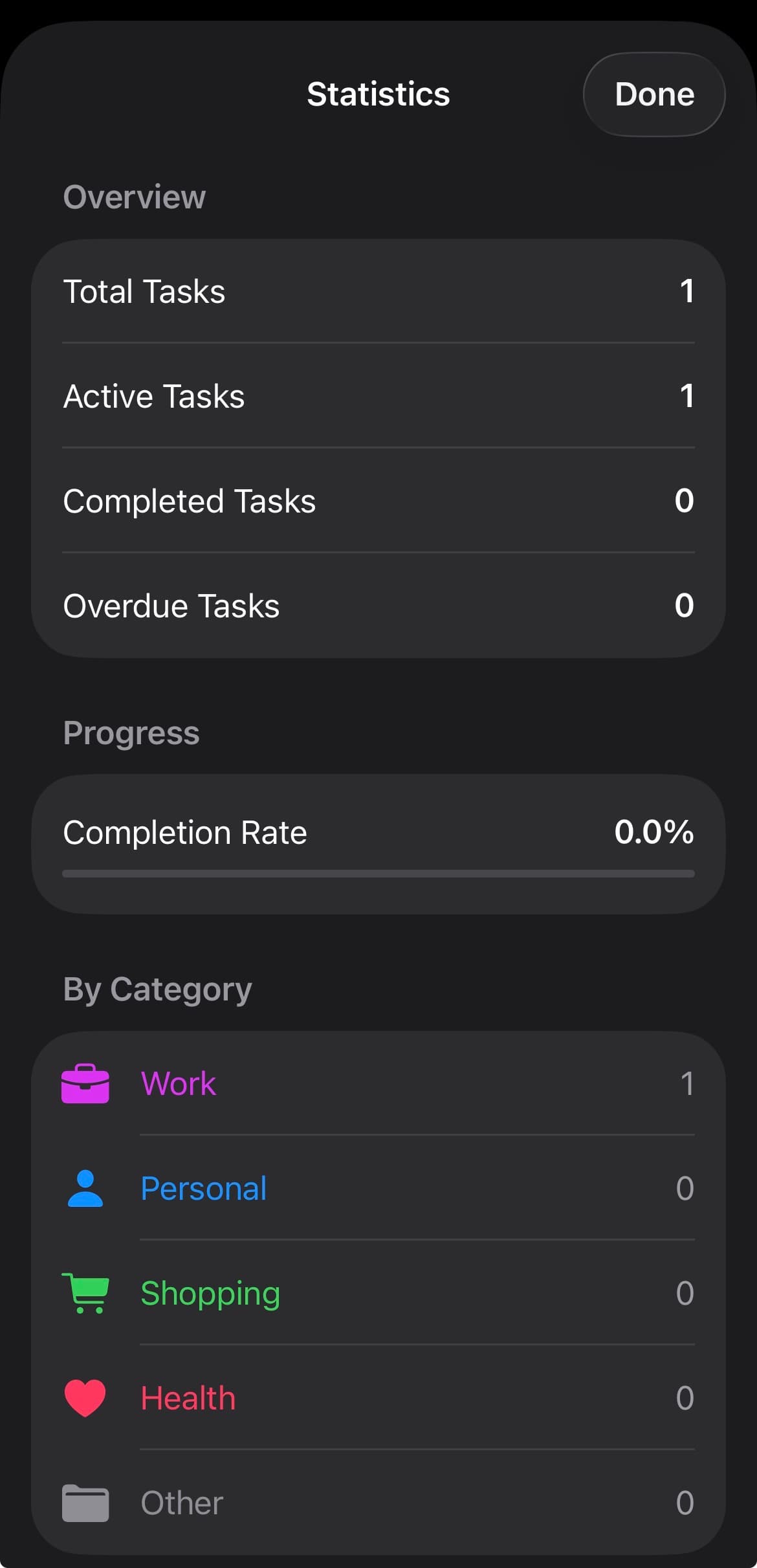Screen dimensions: 757x1568
Task: Click the Overview section header
Action: point(134,197)
